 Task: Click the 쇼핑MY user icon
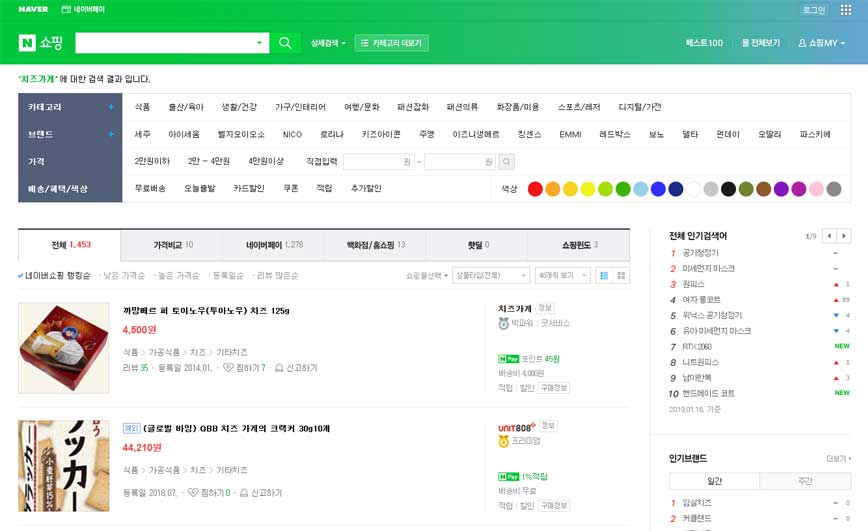(802, 43)
